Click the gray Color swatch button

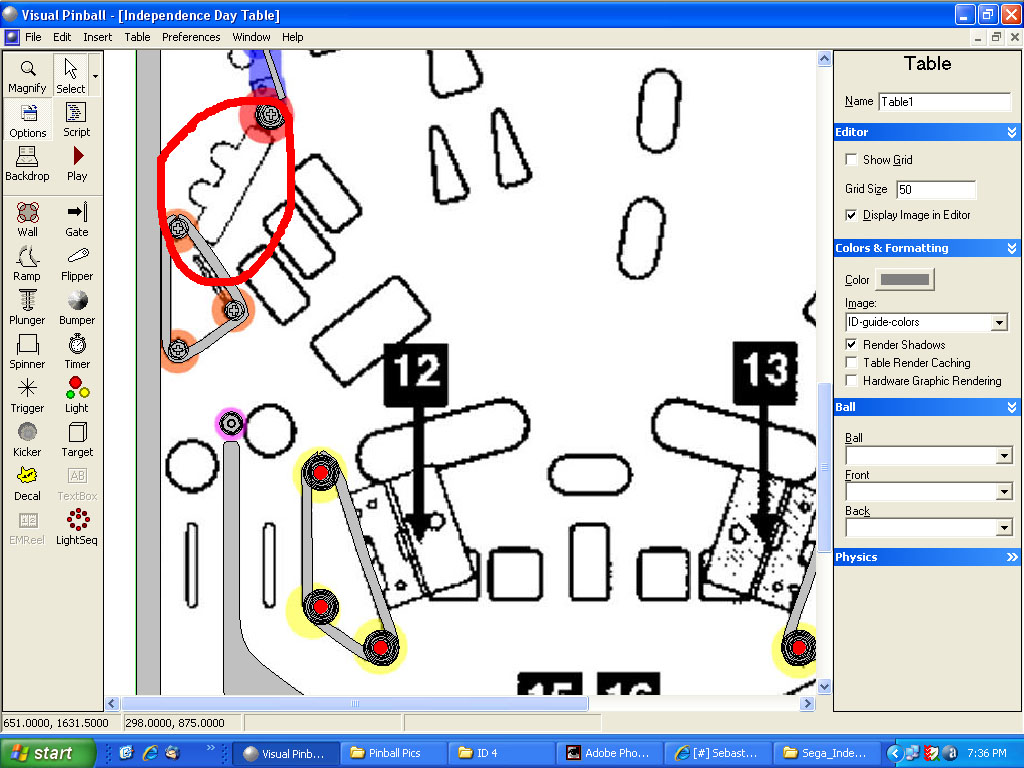(904, 280)
